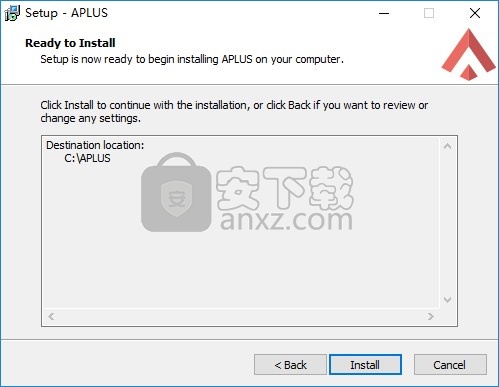The width and height of the screenshot is (499, 387).
Task: Click the up arrow of the vertical scrollbar
Action: 448,146
